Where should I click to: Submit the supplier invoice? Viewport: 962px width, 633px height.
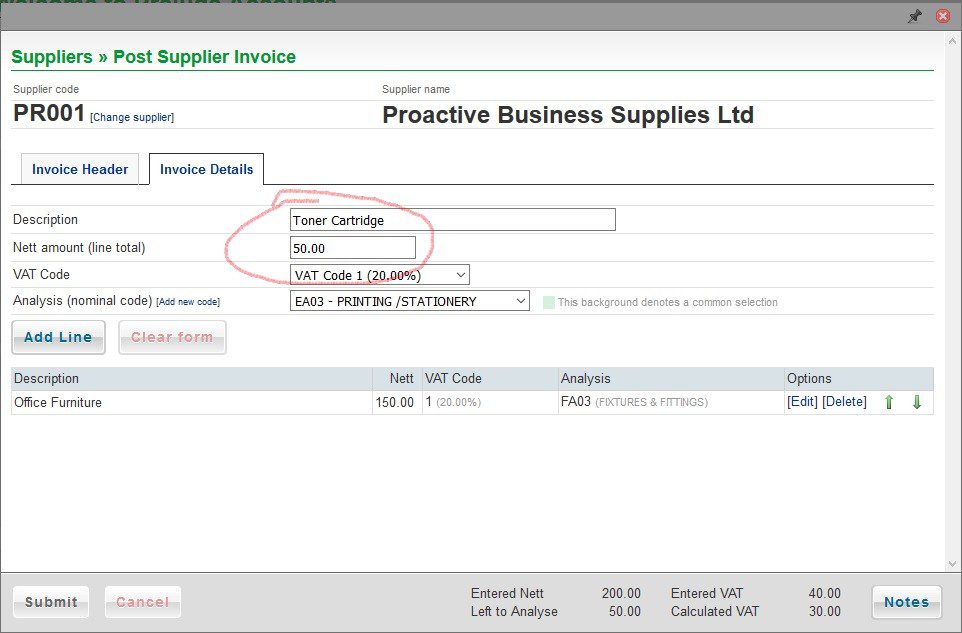click(51, 602)
